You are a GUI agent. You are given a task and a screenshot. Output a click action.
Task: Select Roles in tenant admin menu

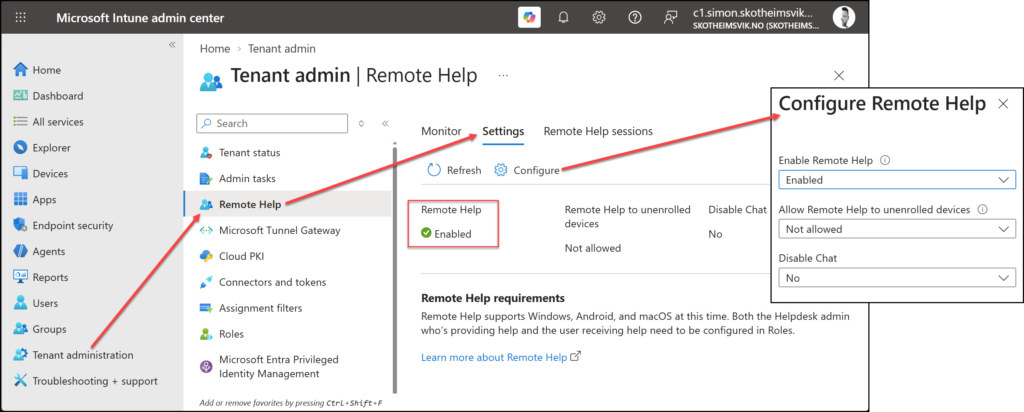tap(231, 334)
